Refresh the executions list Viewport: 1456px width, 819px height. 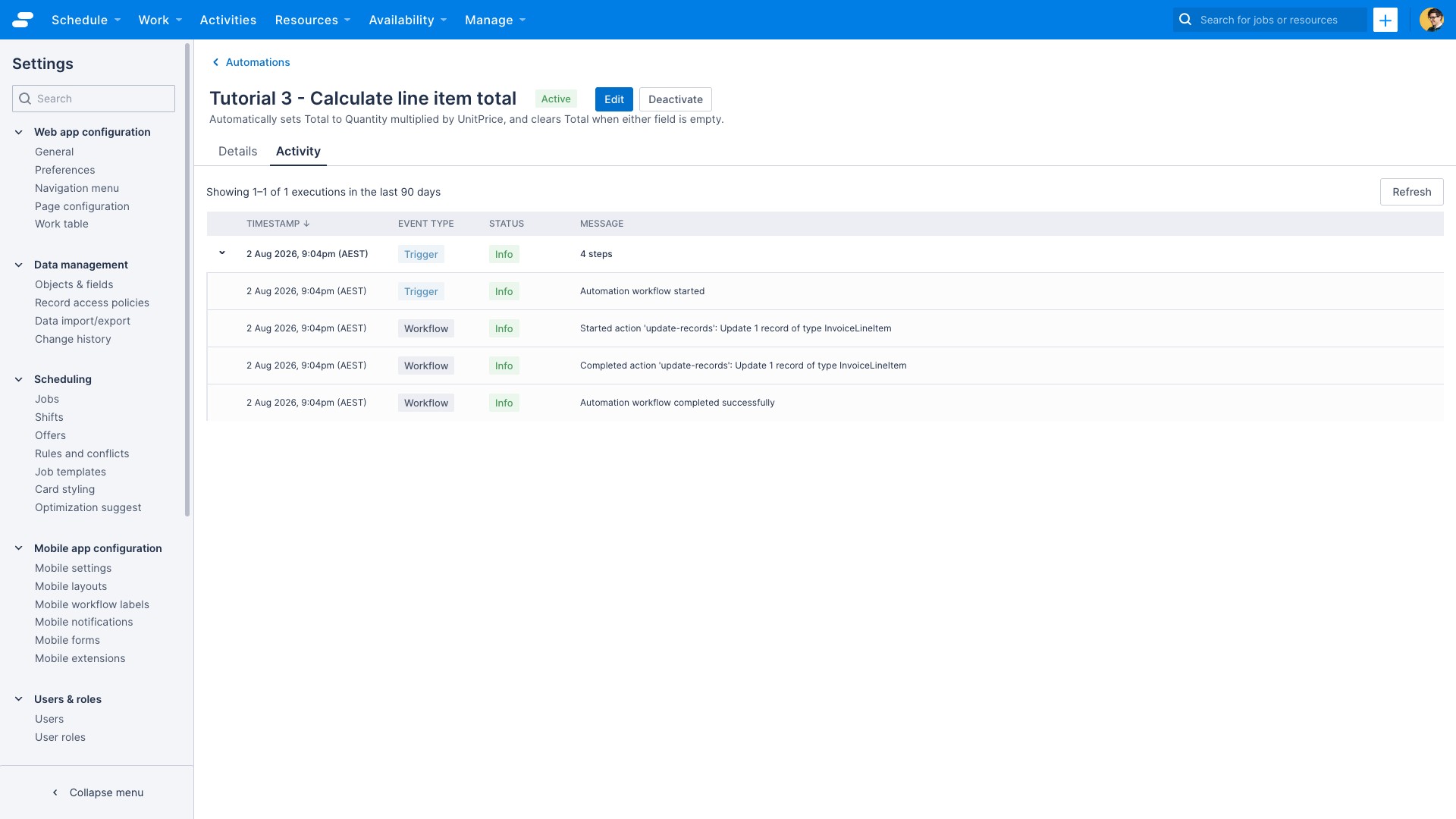1411,192
